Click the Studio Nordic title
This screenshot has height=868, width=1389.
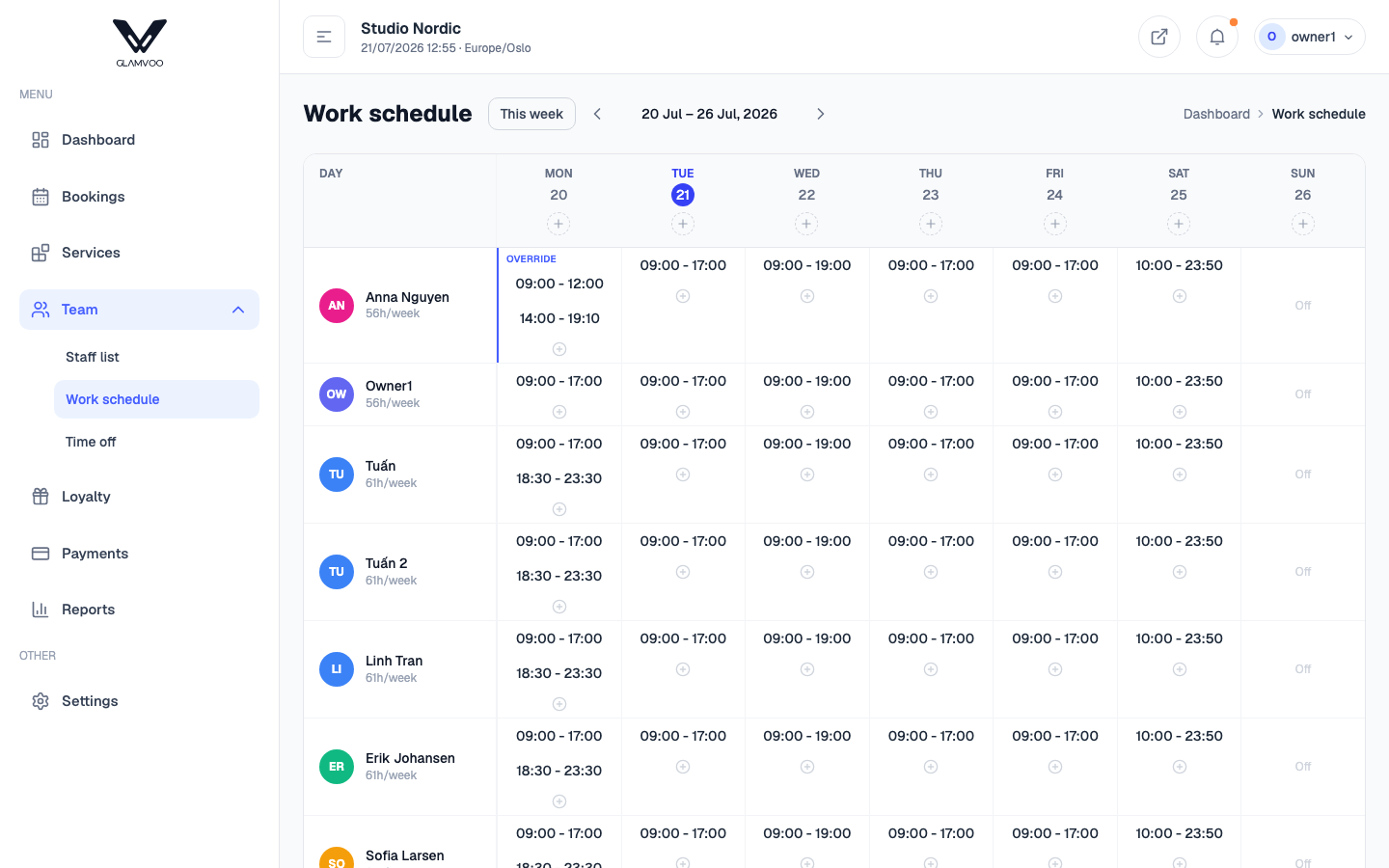411,28
